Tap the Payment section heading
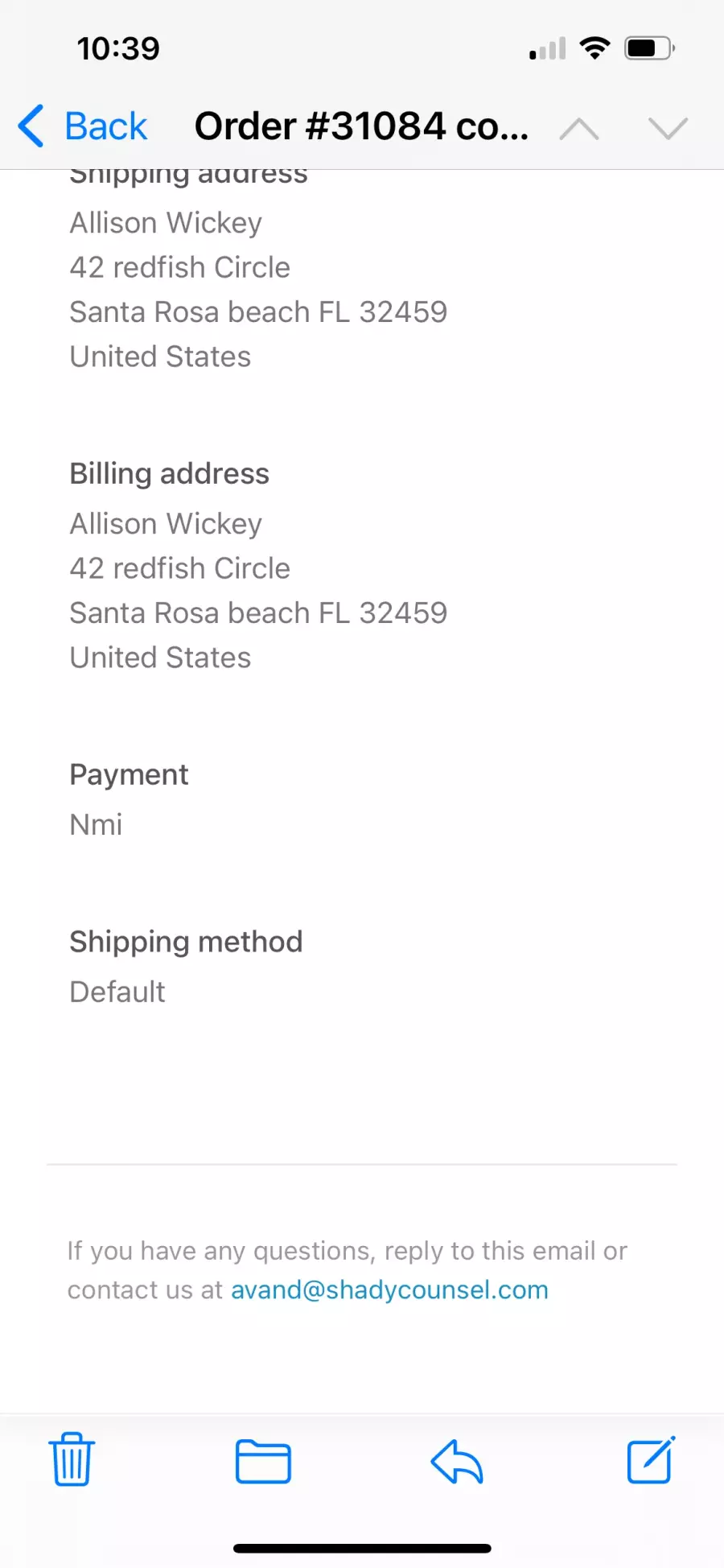The image size is (724, 1568). coord(129,774)
